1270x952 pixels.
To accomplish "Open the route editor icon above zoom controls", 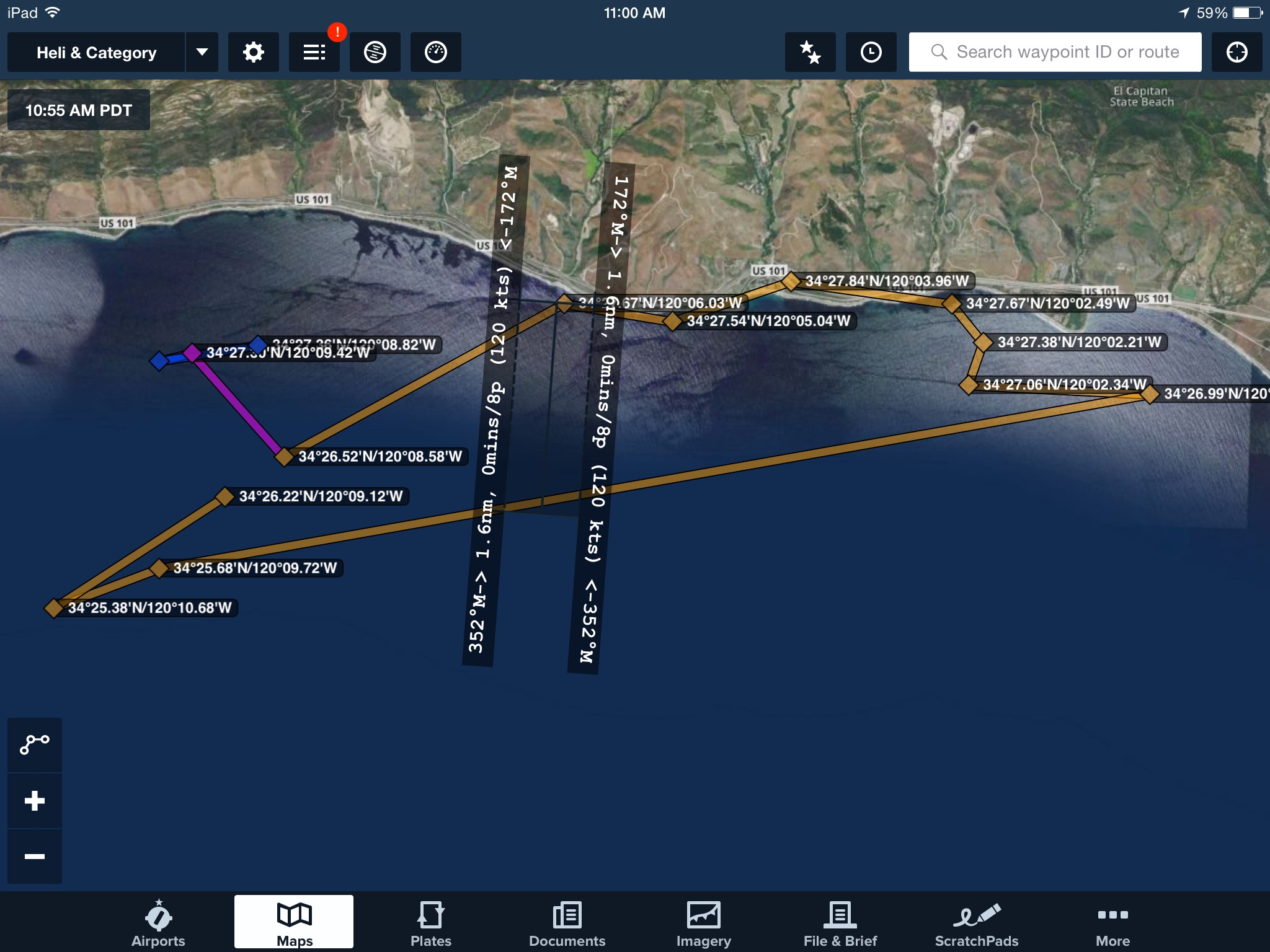I will [35, 744].
